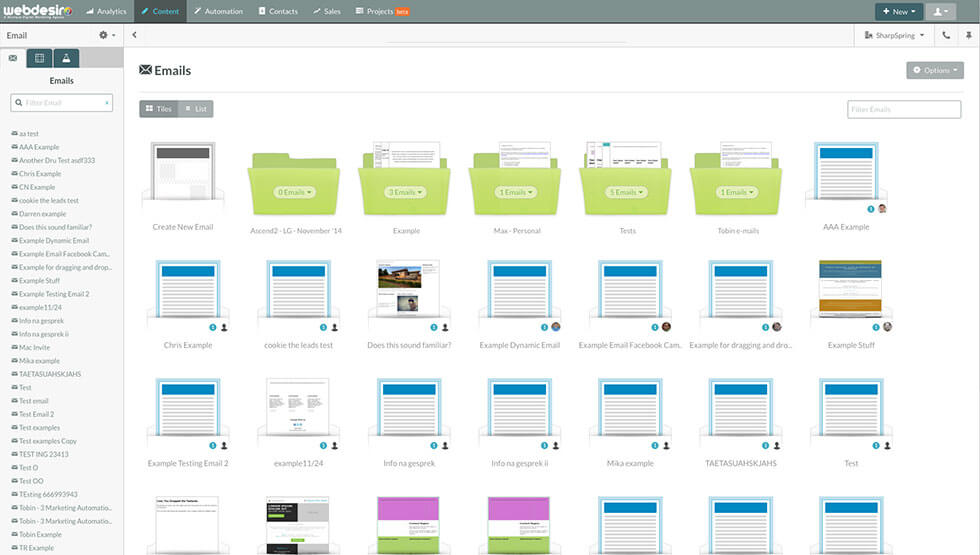Click the info badge under Example Dynamic Email tile
Screen dimensions: 980x555
click(544, 328)
